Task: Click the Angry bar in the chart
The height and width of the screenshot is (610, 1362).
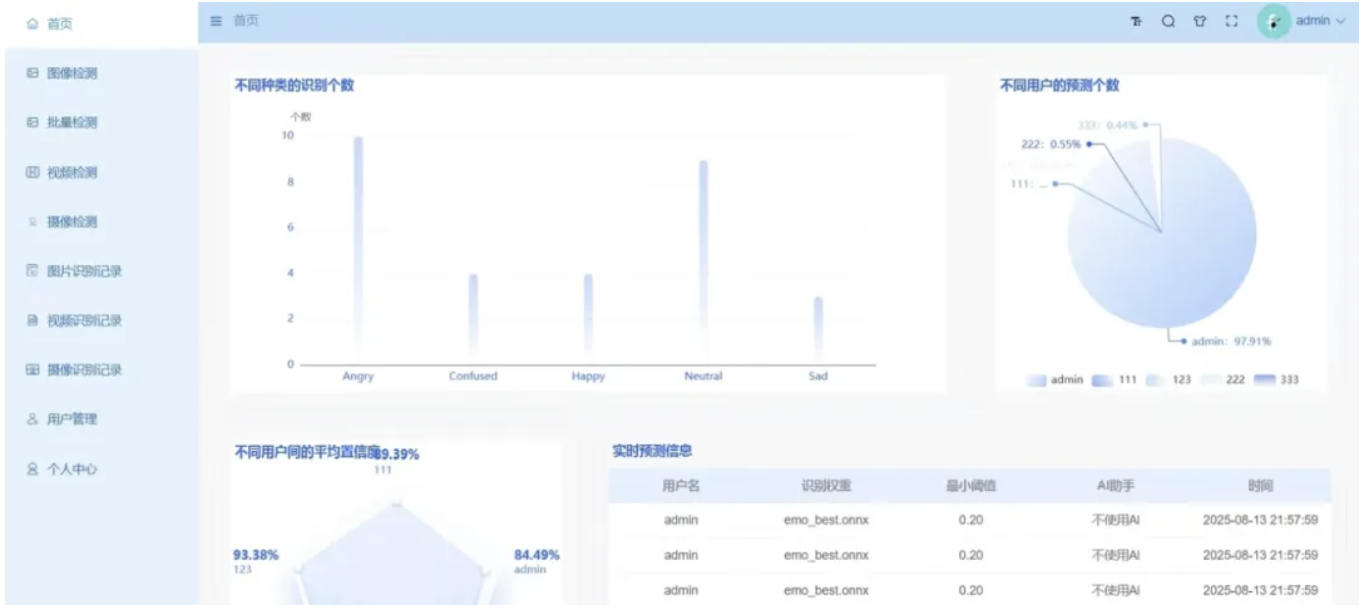Action: click(358, 250)
